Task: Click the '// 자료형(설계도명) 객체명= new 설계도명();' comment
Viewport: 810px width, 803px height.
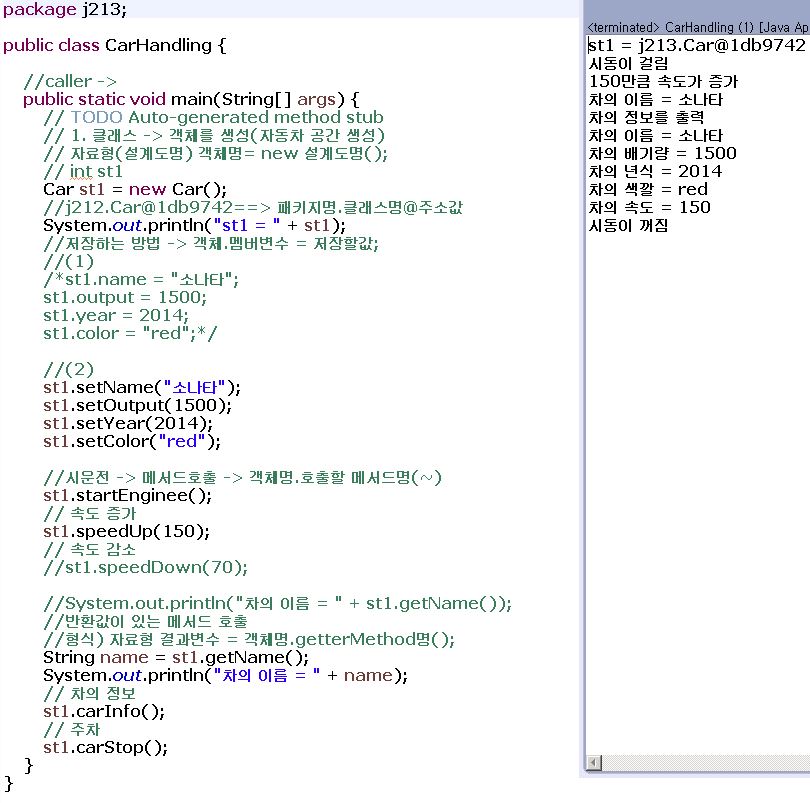Action: [x=215, y=153]
